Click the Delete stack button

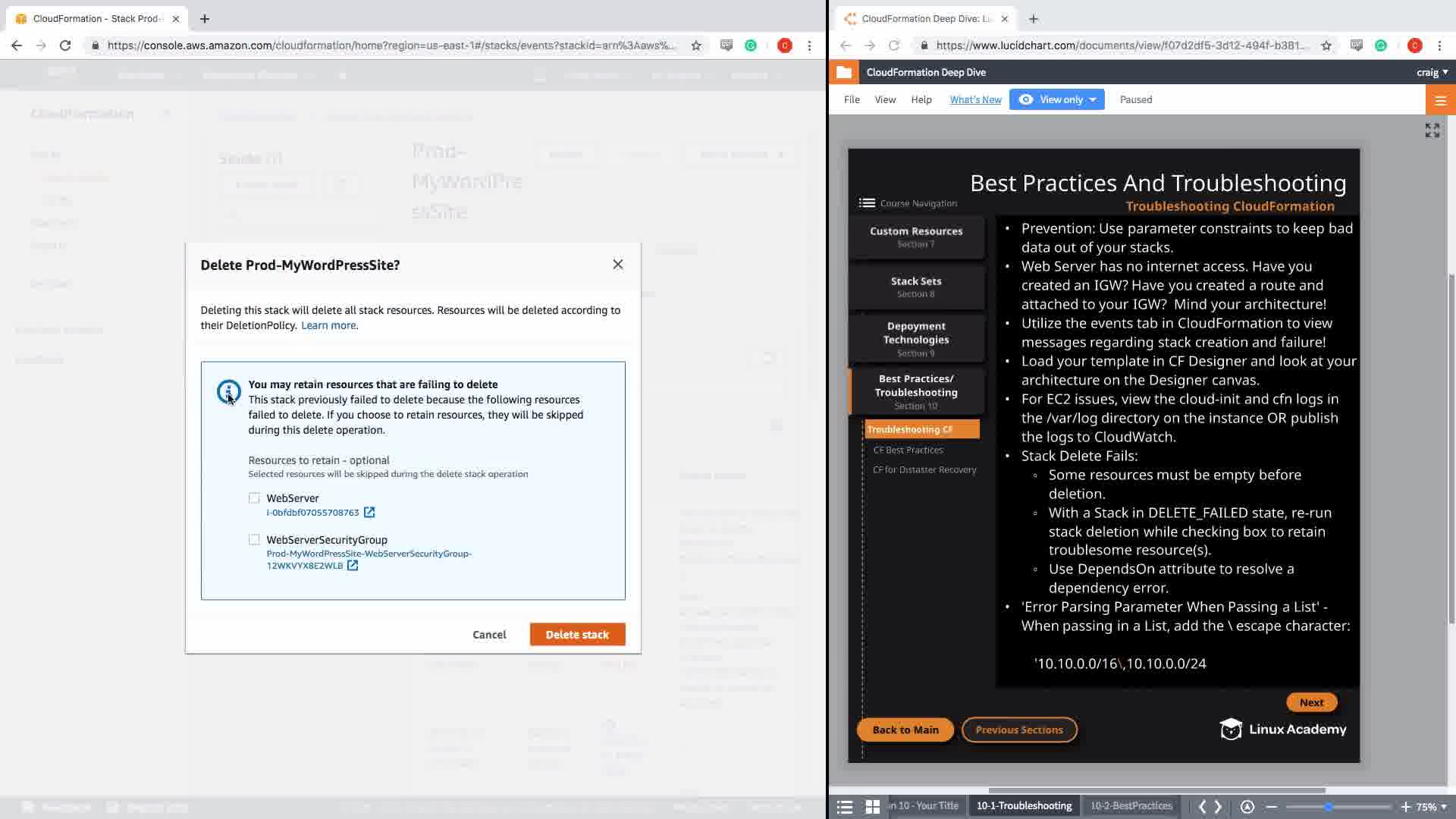point(577,635)
